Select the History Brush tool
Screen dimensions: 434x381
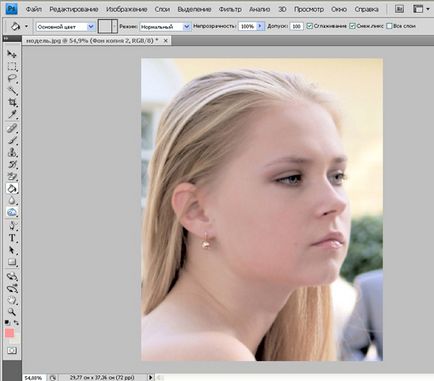(12, 165)
